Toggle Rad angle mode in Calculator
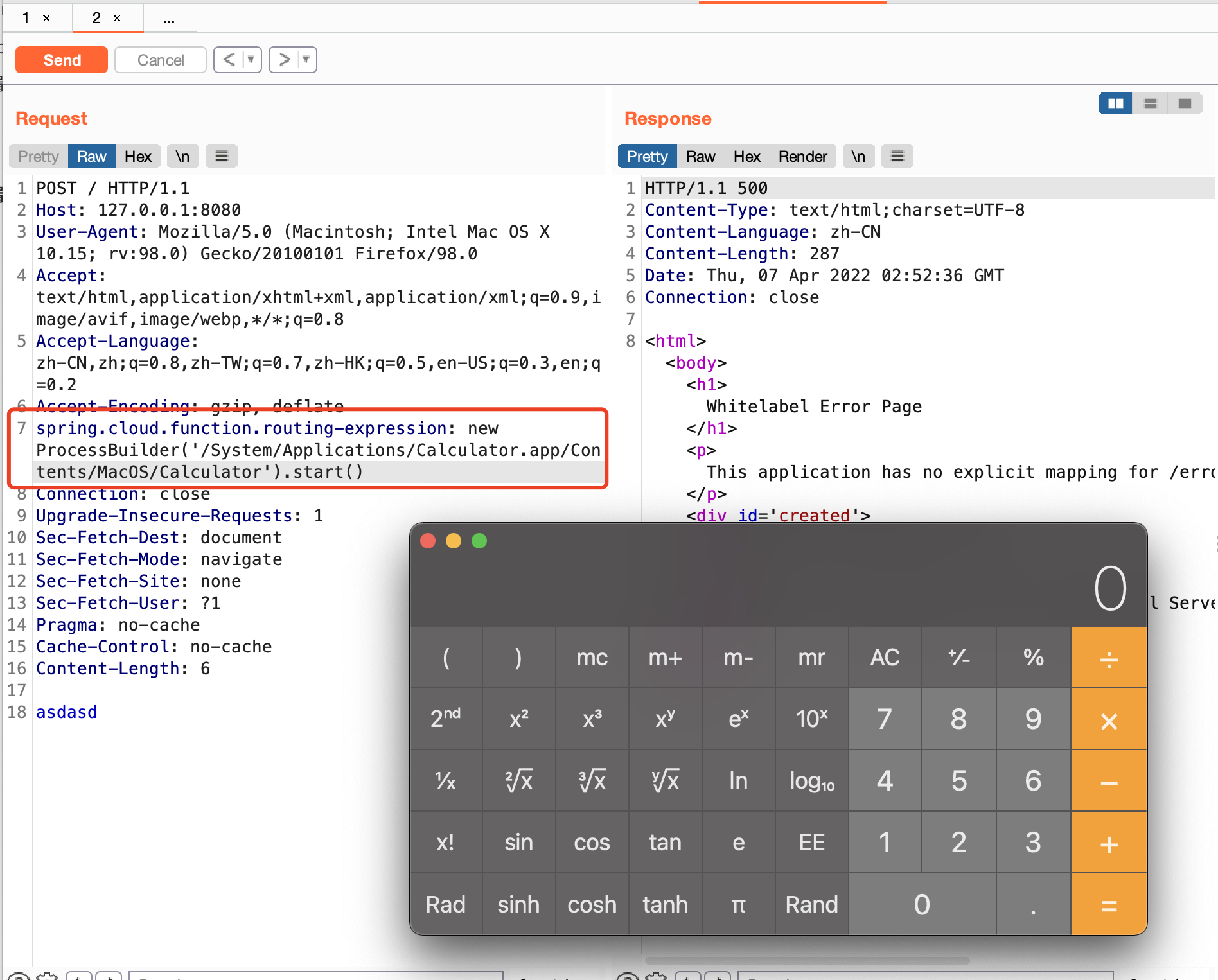The width and height of the screenshot is (1218, 980). click(446, 904)
